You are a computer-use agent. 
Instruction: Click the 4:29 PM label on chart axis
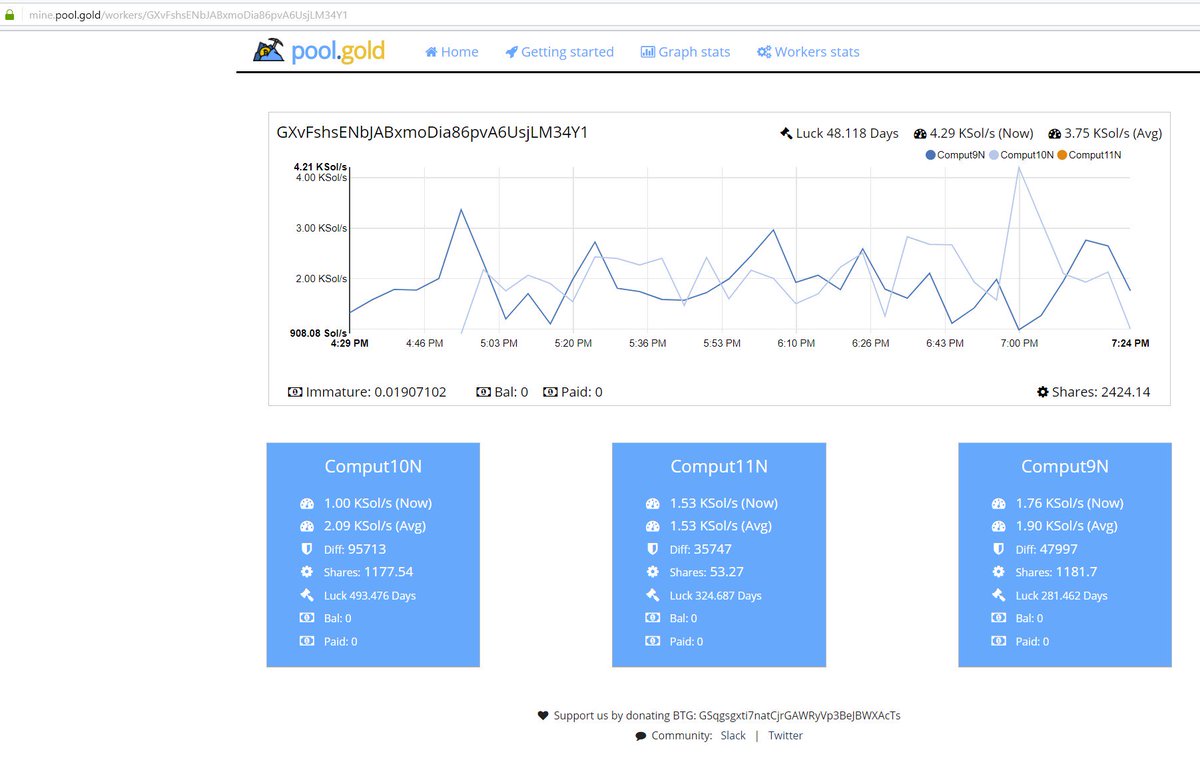tap(349, 343)
